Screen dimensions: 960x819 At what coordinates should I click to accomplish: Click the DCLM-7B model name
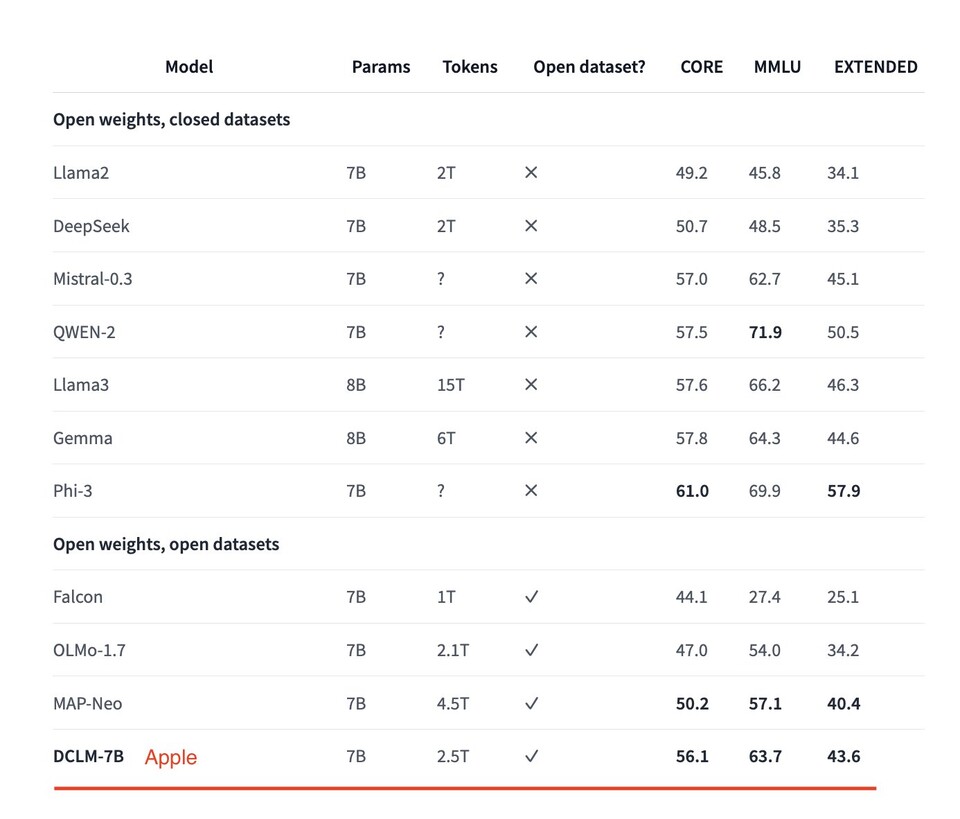pos(89,756)
